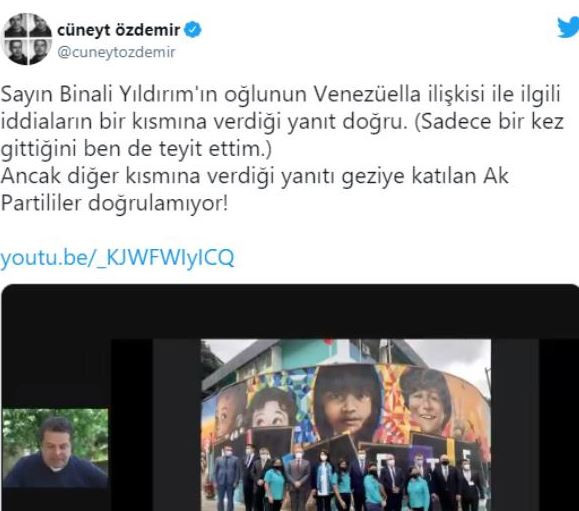Open the @cuneytozdemir handle link
The width and height of the screenshot is (579, 511).
click(116, 52)
